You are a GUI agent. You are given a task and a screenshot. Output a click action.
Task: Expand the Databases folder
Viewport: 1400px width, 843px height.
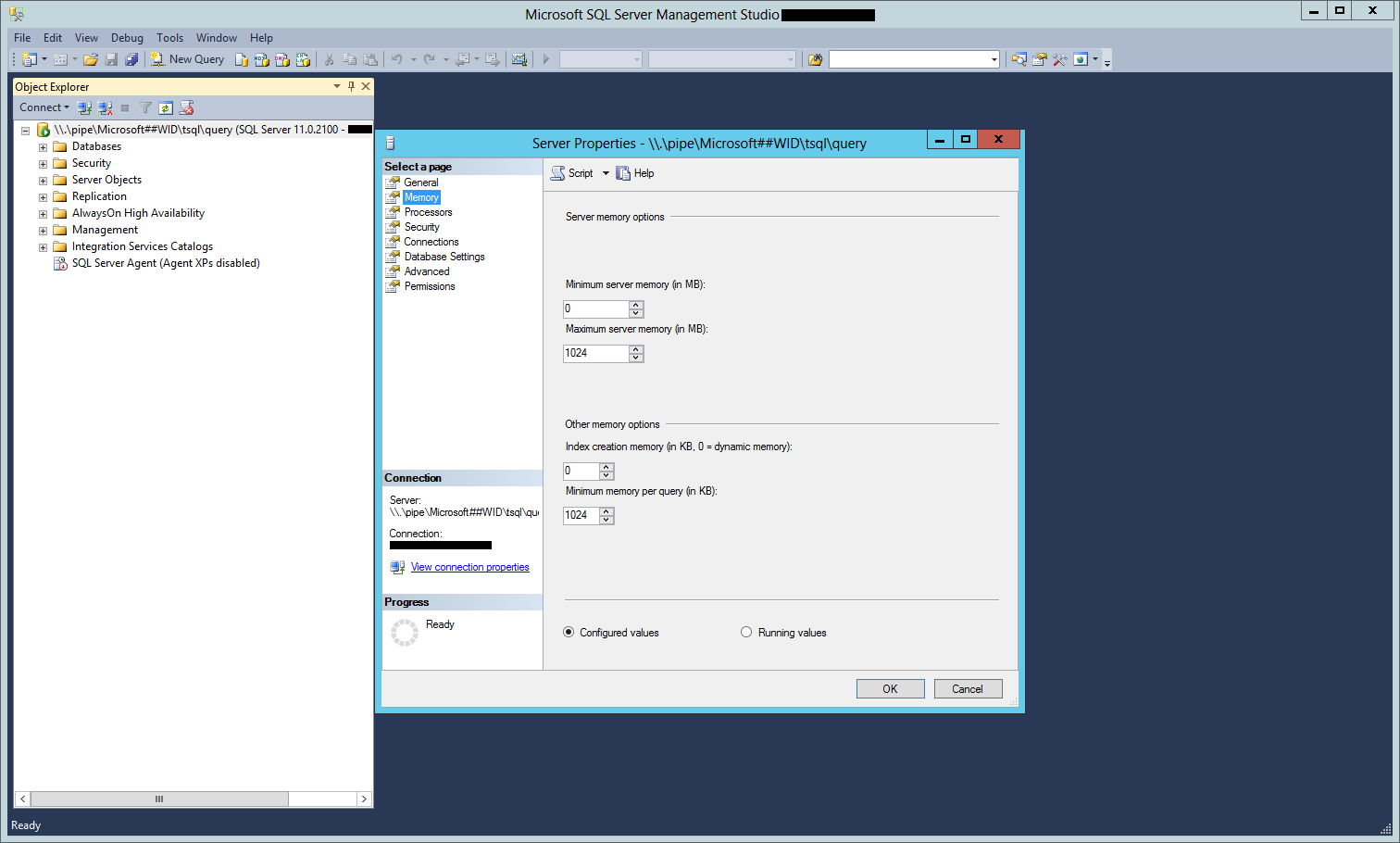(42, 146)
